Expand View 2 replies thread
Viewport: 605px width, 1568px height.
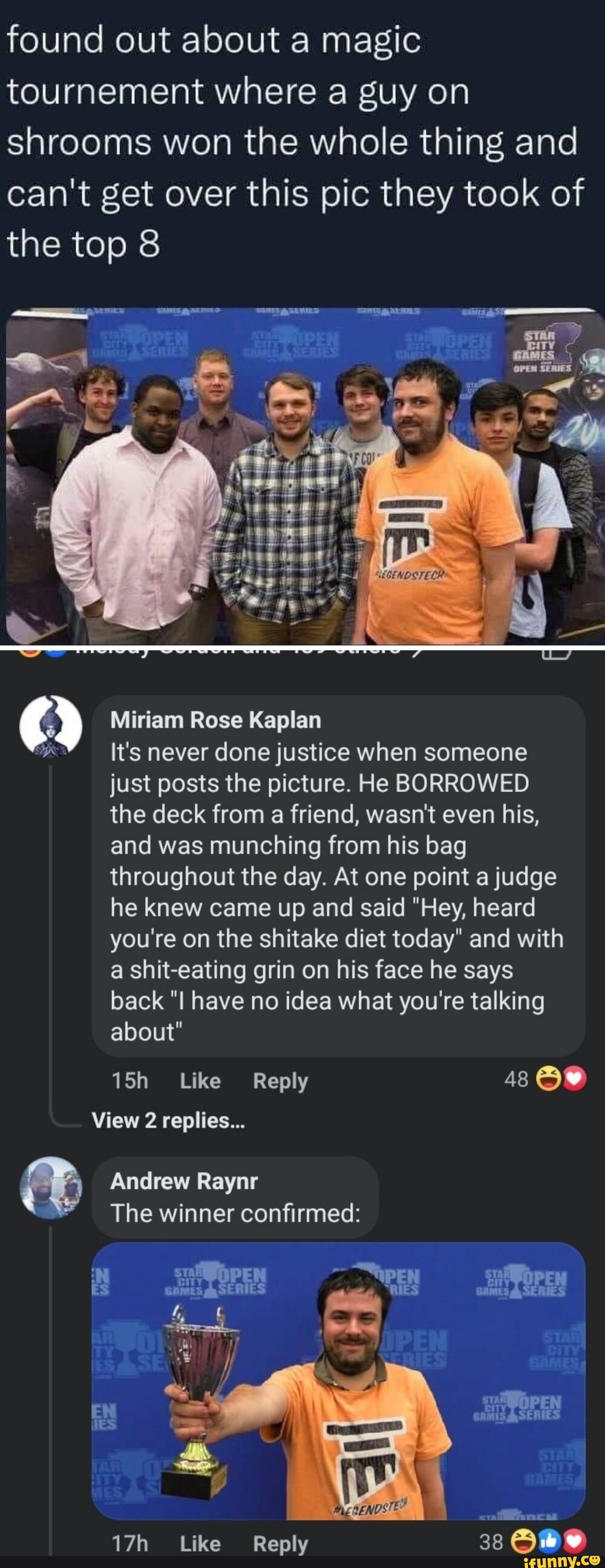tap(168, 1120)
